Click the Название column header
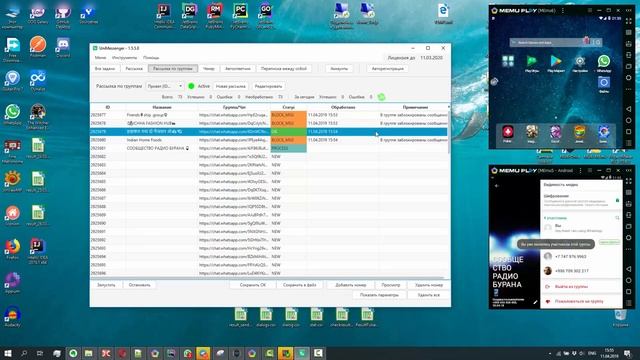 [162, 107]
